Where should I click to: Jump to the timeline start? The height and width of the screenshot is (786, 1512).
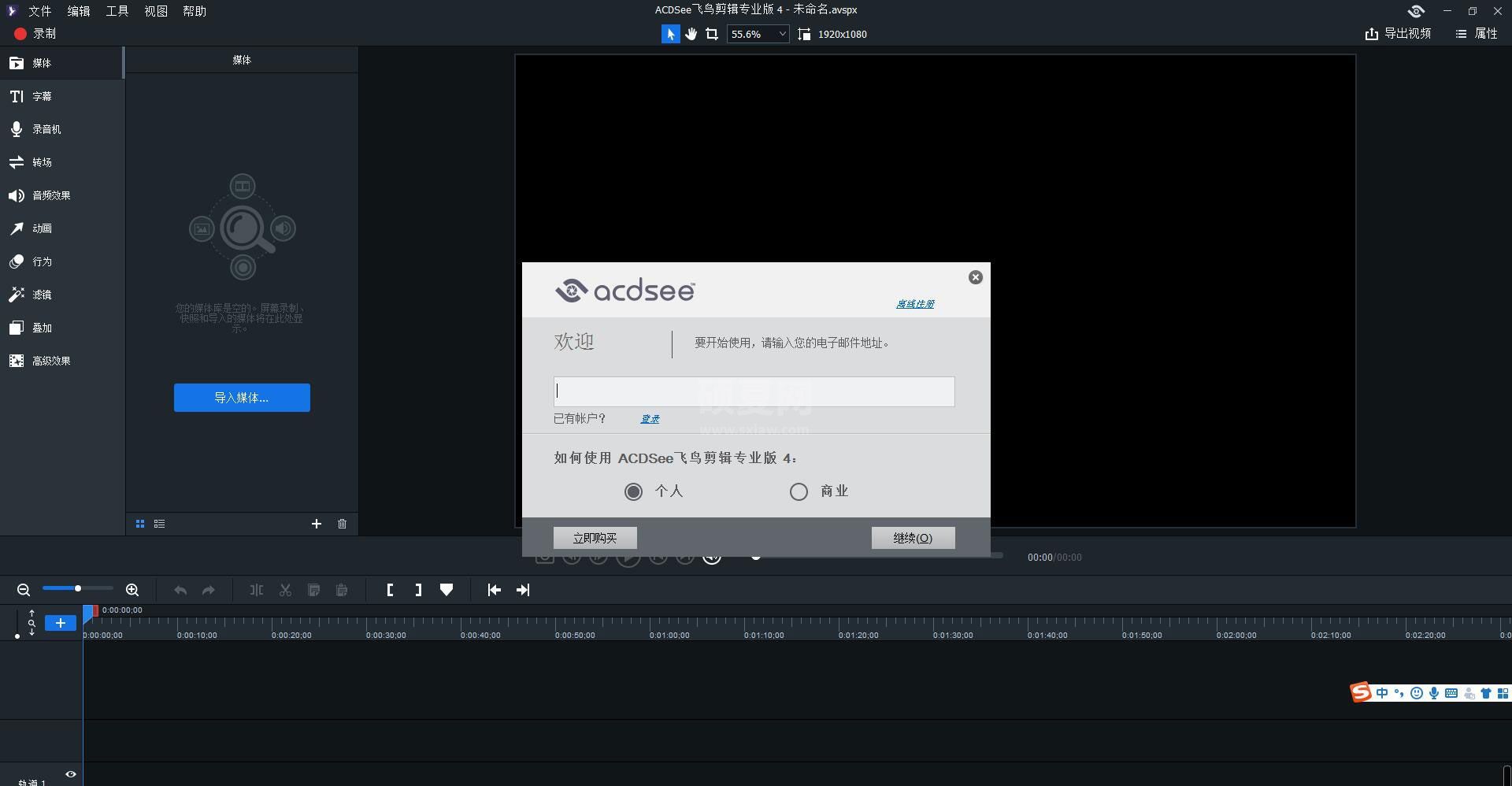(x=494, y=590)
